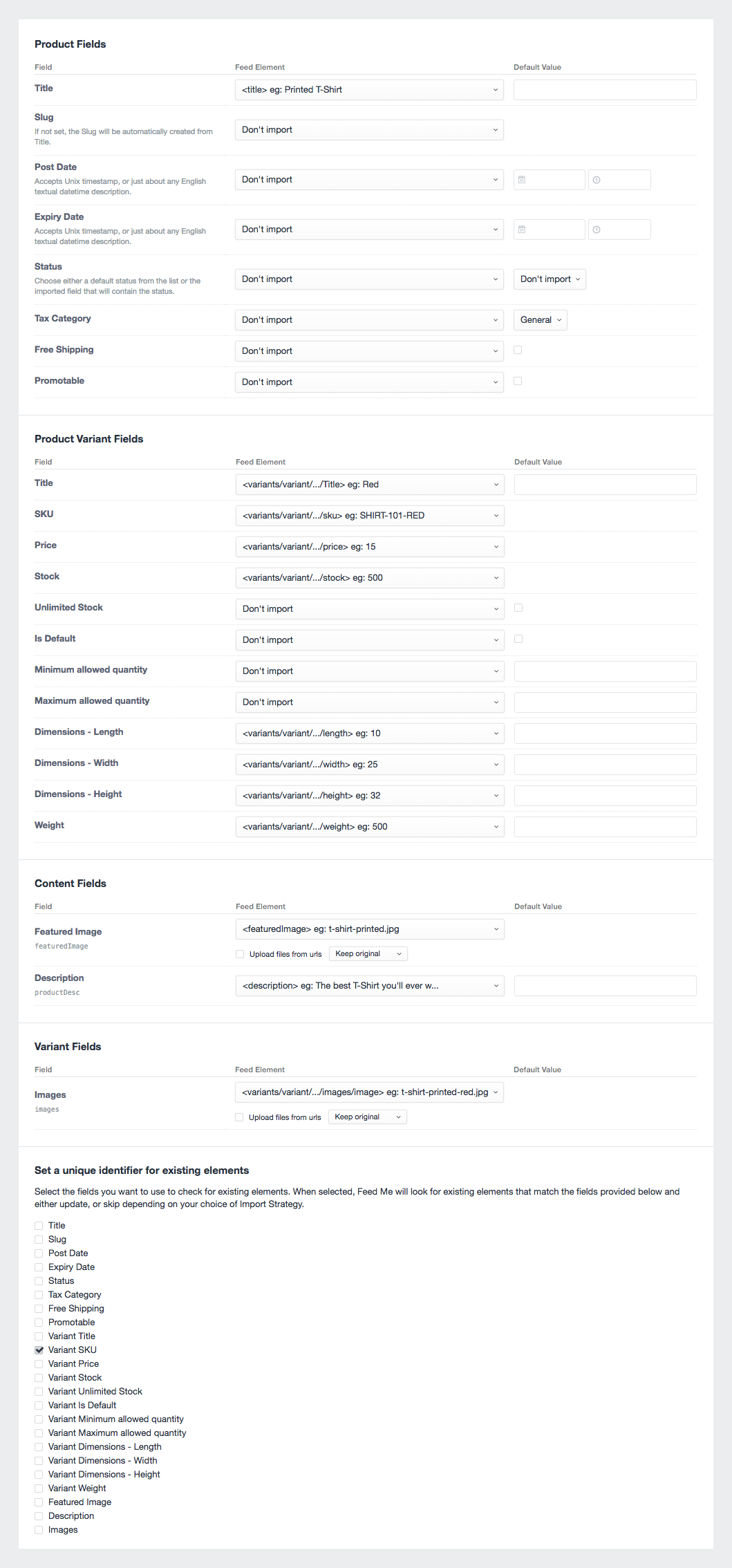
Task: Click clock icon in Post Date time field
Action: (597, 180)
